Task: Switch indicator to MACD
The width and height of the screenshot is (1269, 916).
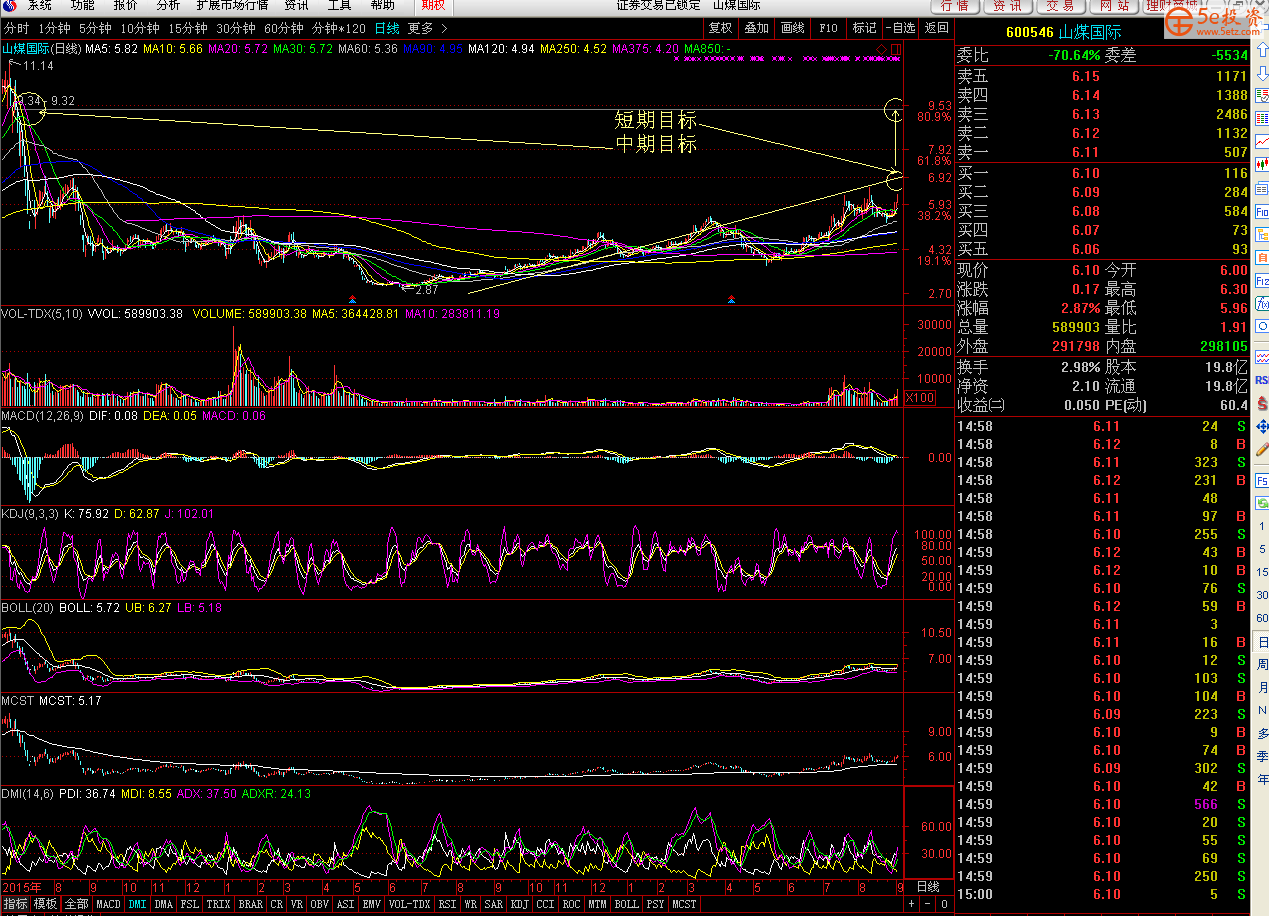Action: [108, 904]
